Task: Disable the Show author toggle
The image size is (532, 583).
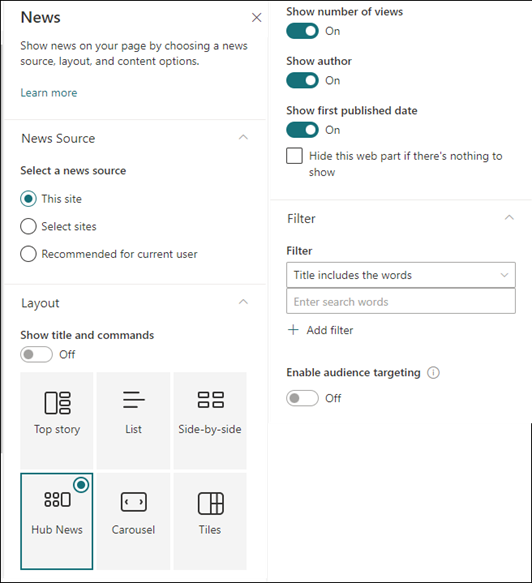Action: click(302, 80)
